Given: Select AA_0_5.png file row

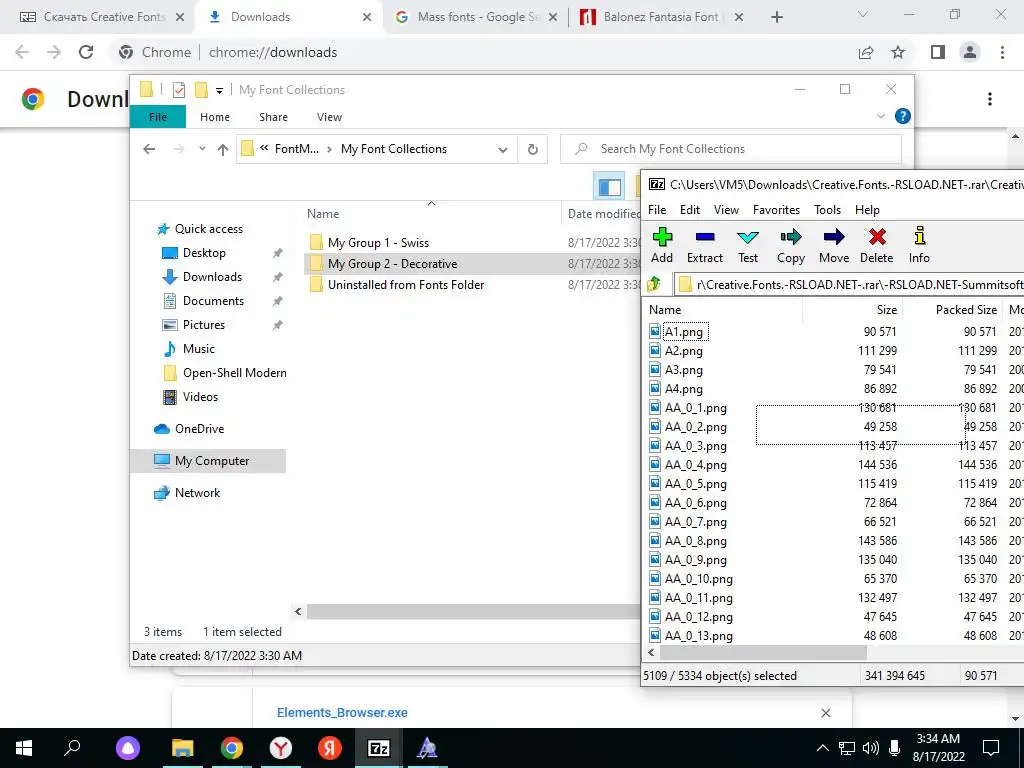Looking at the screenshot, I should click(696, 484).
